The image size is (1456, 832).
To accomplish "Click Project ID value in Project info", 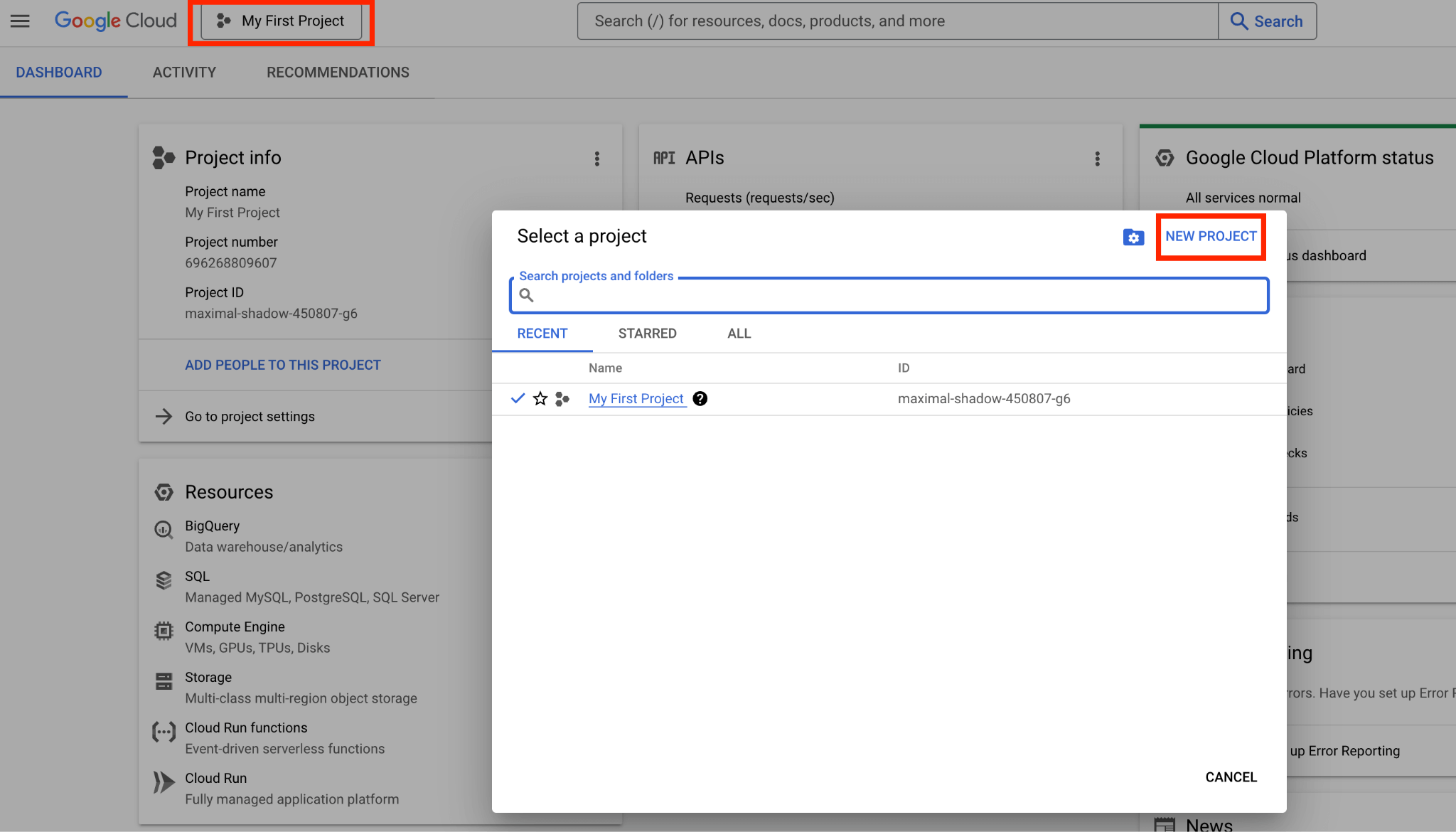I will [271, 314].
